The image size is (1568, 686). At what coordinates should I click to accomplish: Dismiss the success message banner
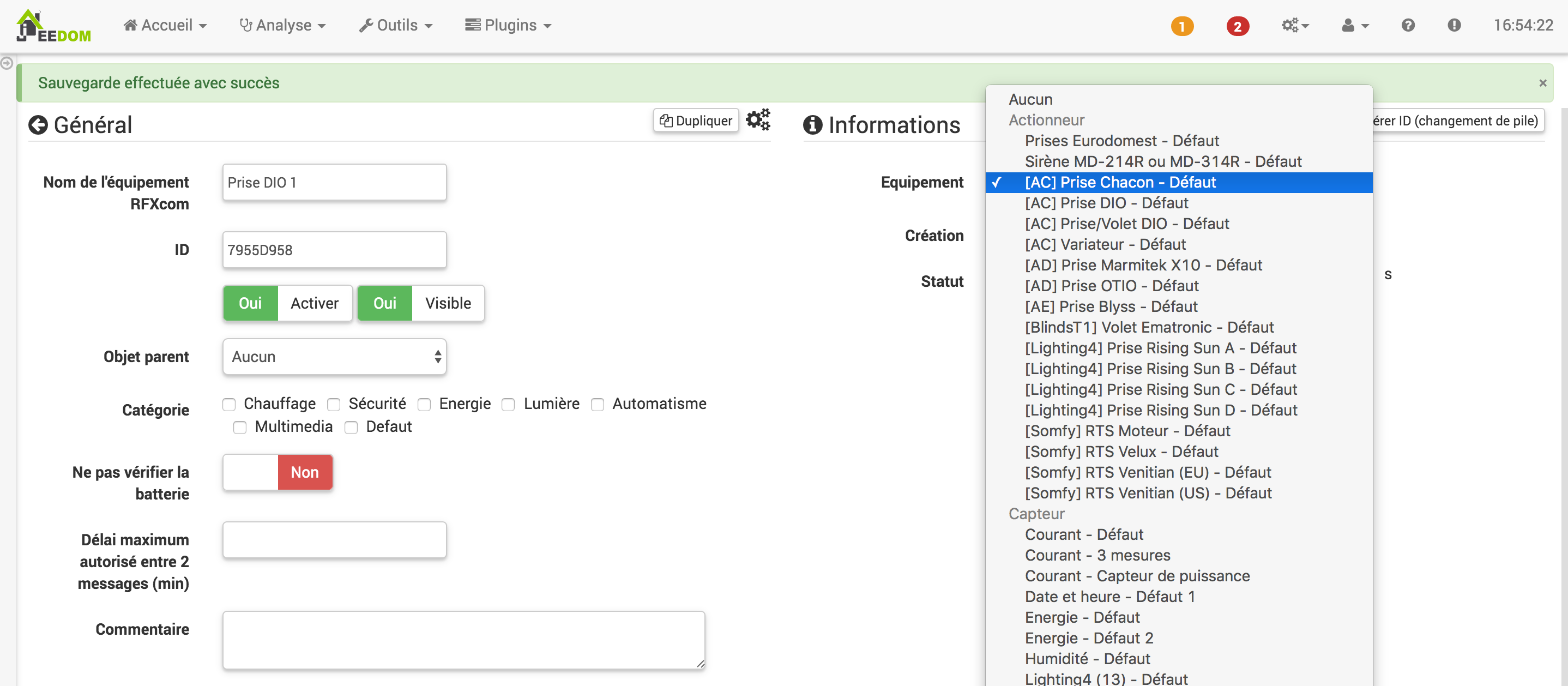tap(1542, 83)
